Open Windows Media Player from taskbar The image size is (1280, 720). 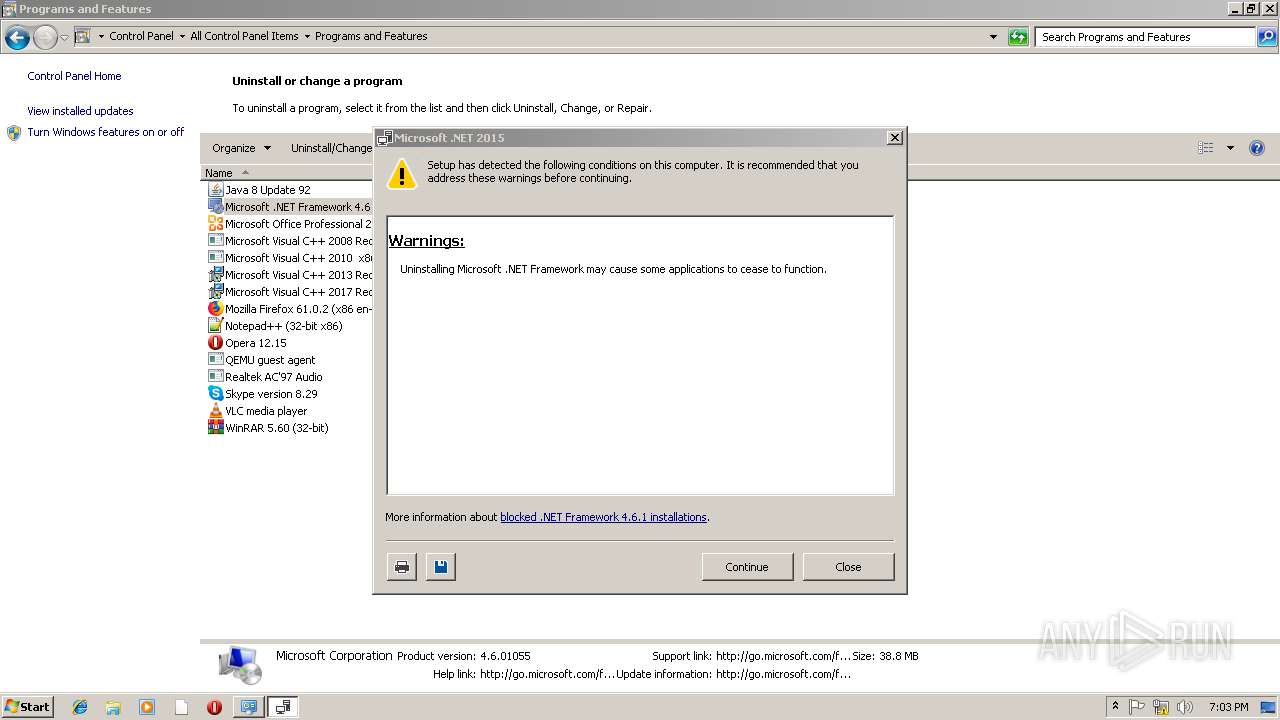coord(147,707)
